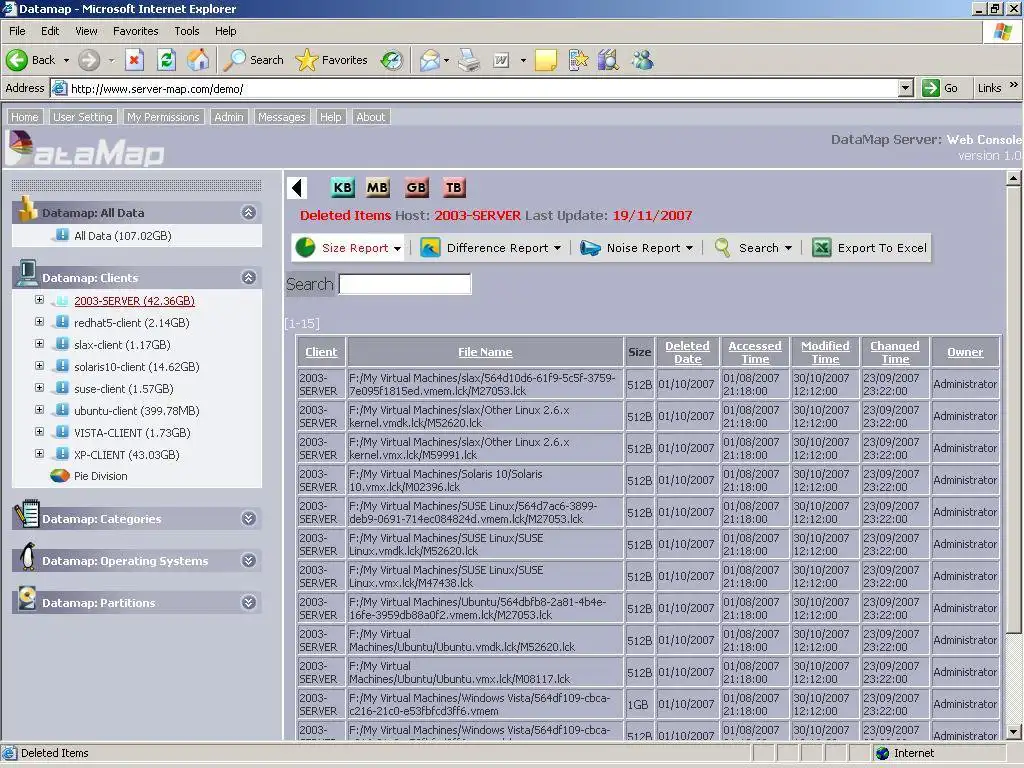
Task: Click the Print icon in the browser toolbar
Action: tap(467, 60)
